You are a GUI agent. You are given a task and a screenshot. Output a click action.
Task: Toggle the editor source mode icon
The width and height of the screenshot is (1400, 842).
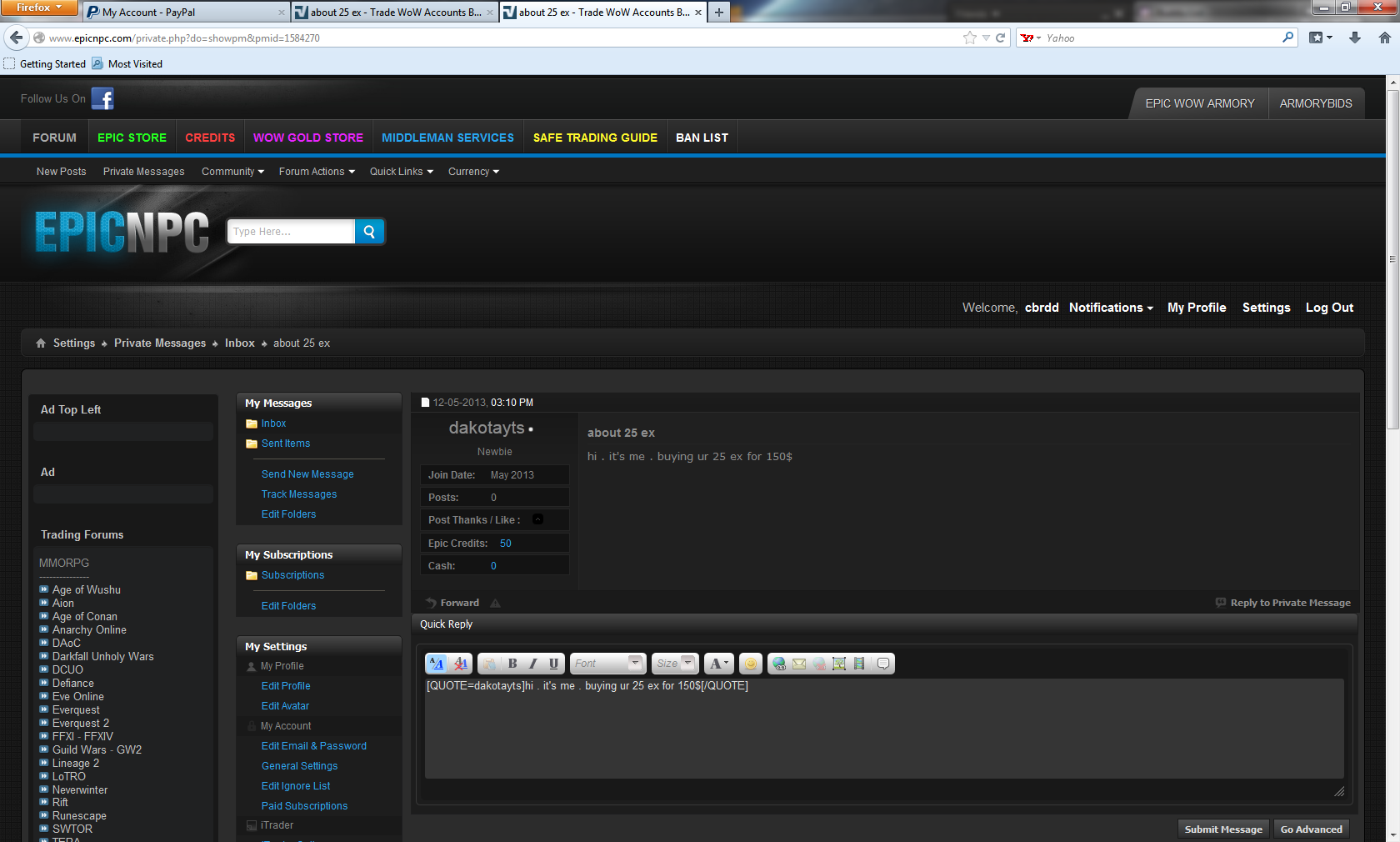coord(437,664)
